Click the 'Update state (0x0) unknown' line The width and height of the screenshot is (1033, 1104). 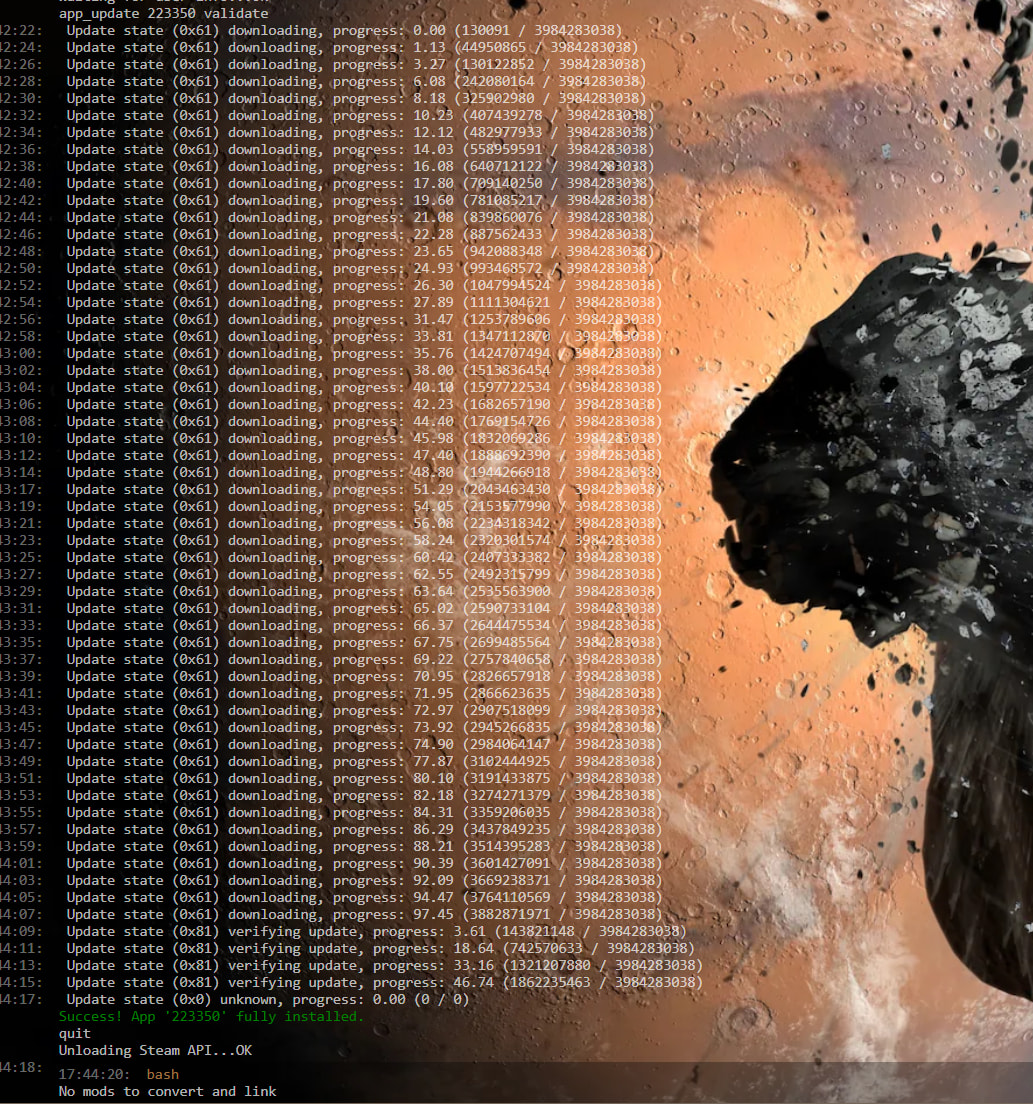[x=267, y=999]
